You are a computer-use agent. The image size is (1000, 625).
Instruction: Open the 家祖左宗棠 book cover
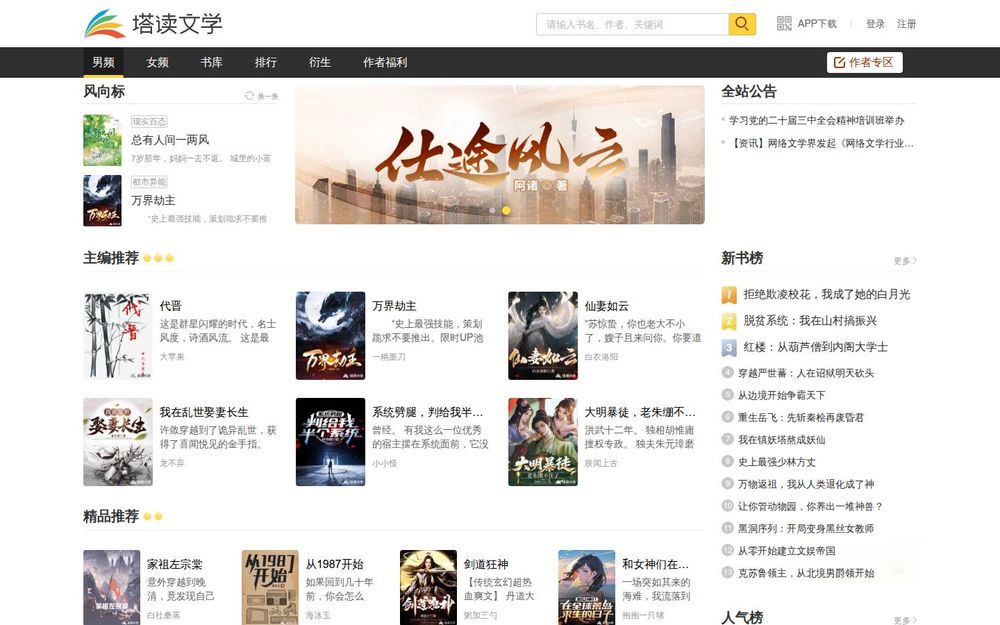(112, 587)
